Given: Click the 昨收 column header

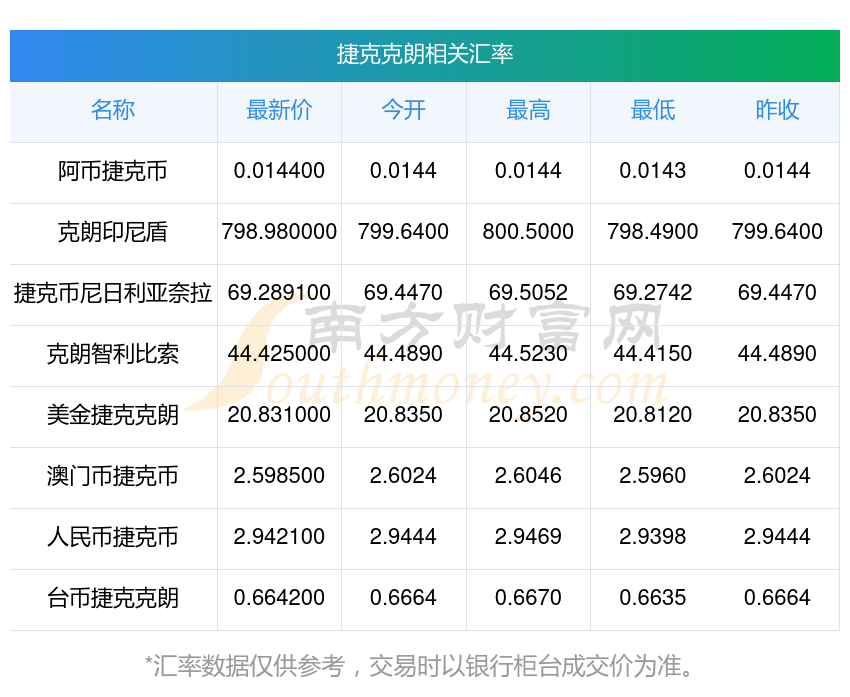Looking at the screenshot, I should [777, 111].
